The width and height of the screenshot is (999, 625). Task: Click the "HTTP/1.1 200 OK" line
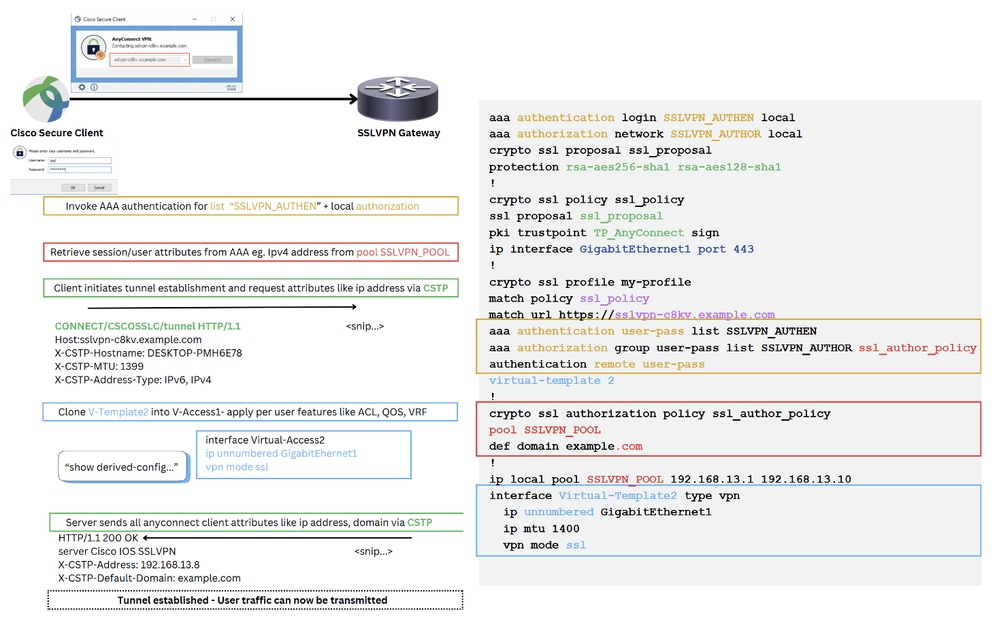(x=98, y=538)
